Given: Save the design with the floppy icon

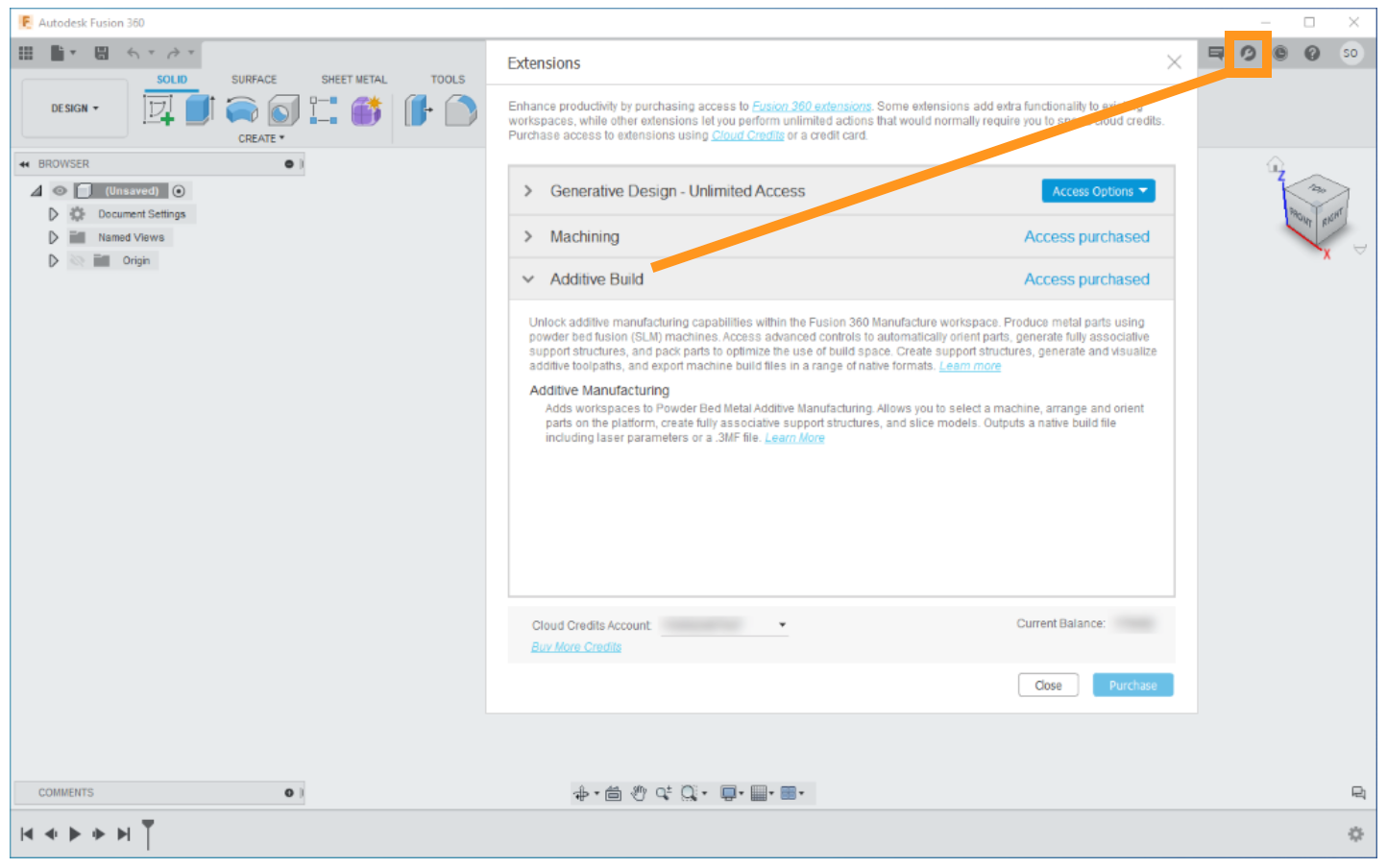Looking at the screenshot, I should [102, 53].
